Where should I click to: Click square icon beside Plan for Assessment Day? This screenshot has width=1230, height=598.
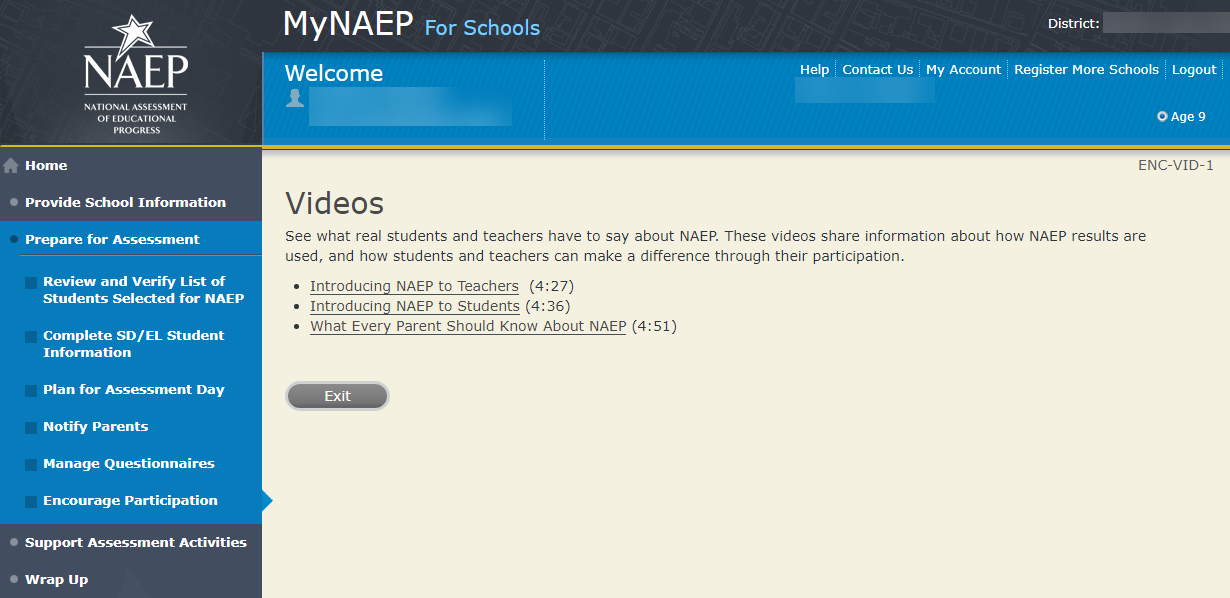(31, 391)
